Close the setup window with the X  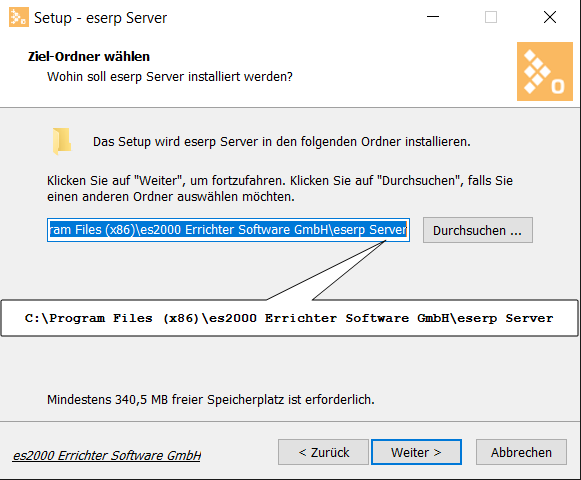pyautogui.click(x=550, y=17)
